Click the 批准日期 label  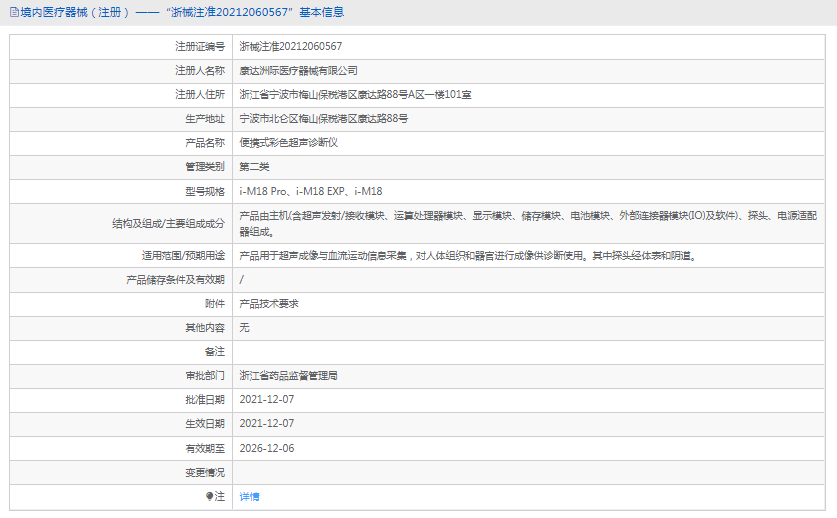(205, 399)
